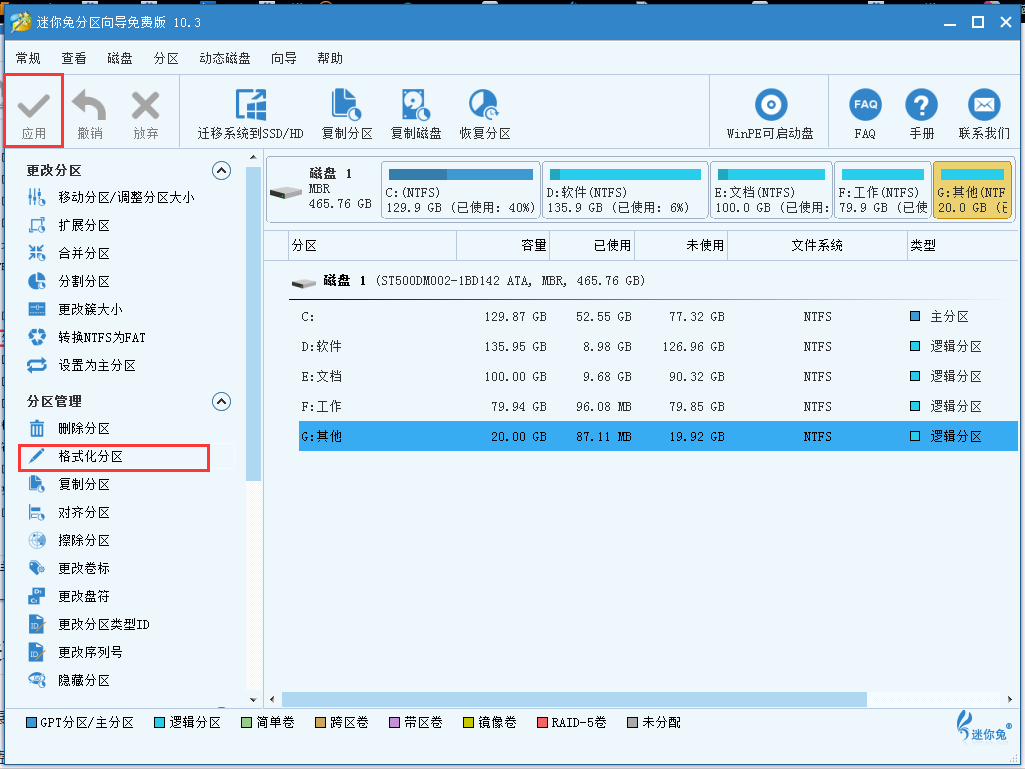Open the 帮助 menu

330,58
